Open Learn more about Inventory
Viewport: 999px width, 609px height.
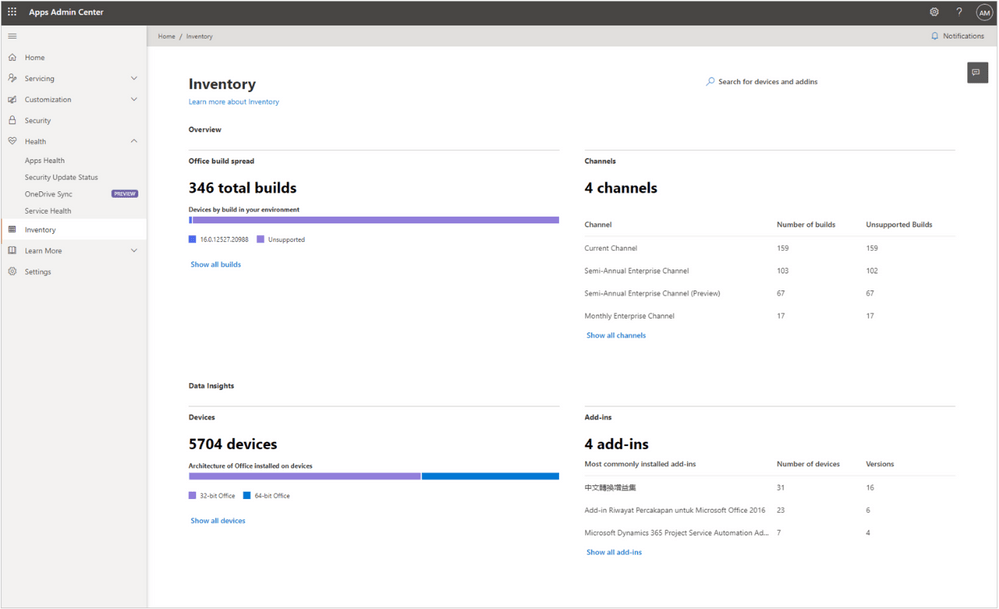[x=232, y=101]
